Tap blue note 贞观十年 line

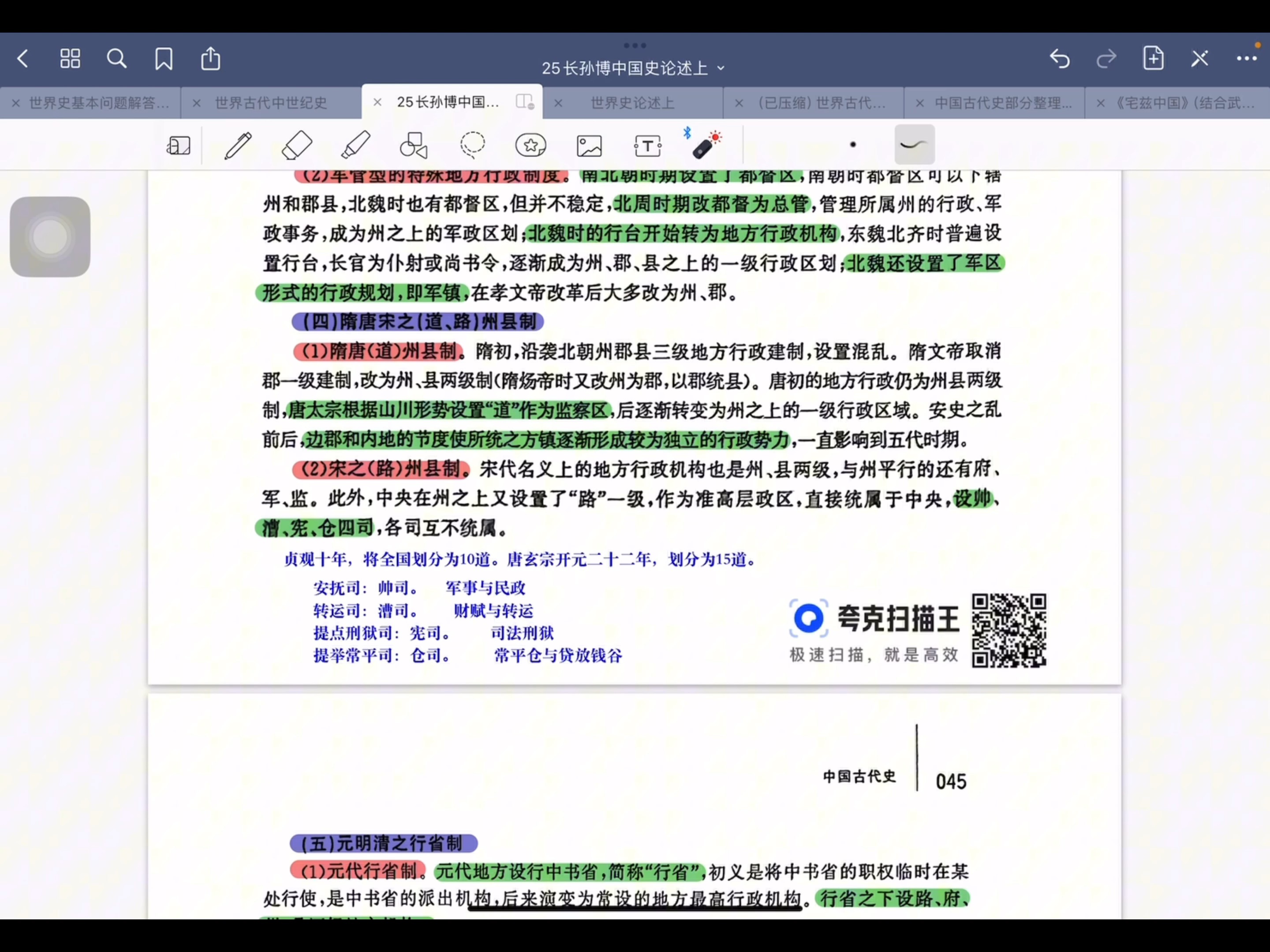[x=519, y=559]
